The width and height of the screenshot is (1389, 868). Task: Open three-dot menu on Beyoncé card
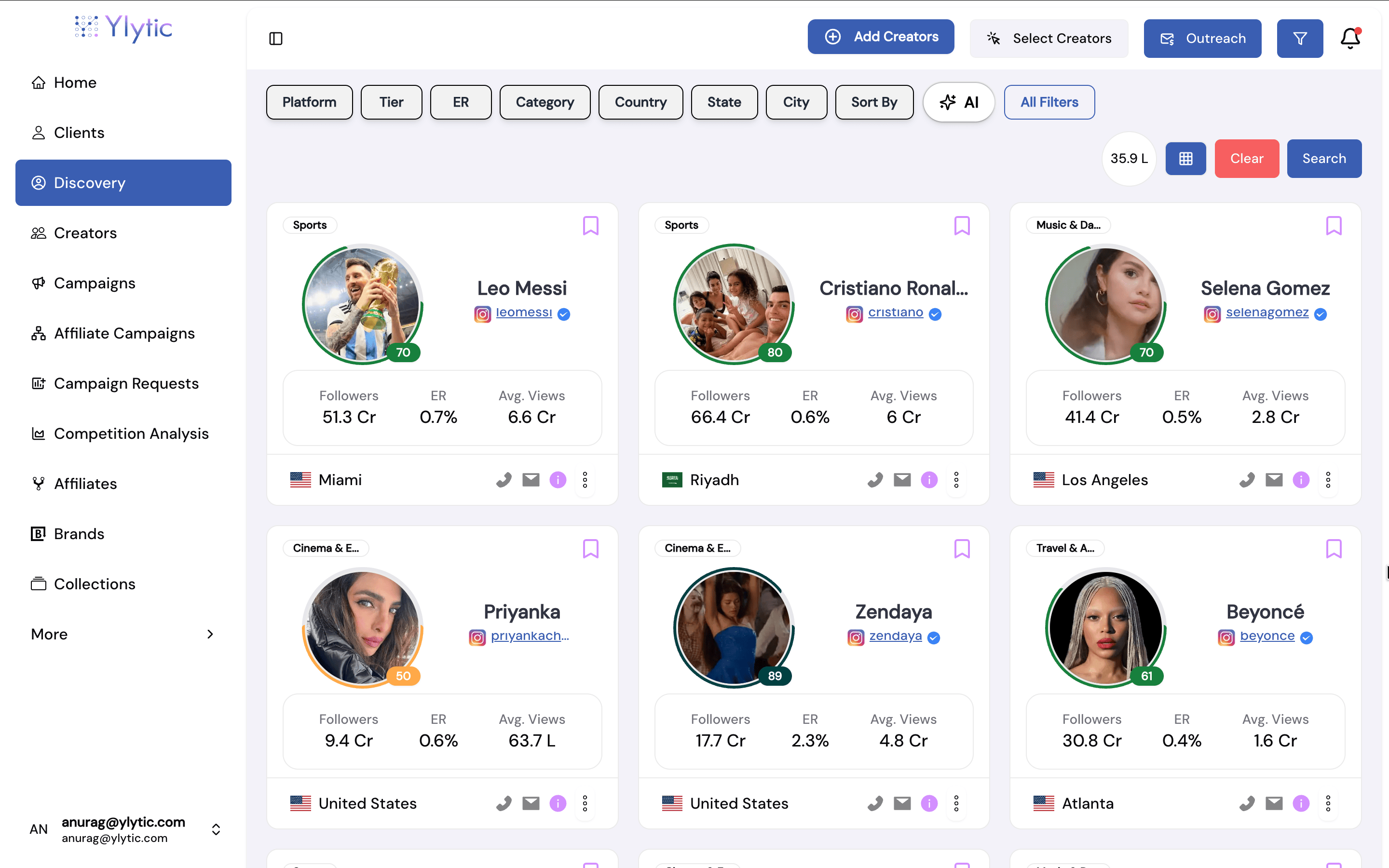point(1328,803)
